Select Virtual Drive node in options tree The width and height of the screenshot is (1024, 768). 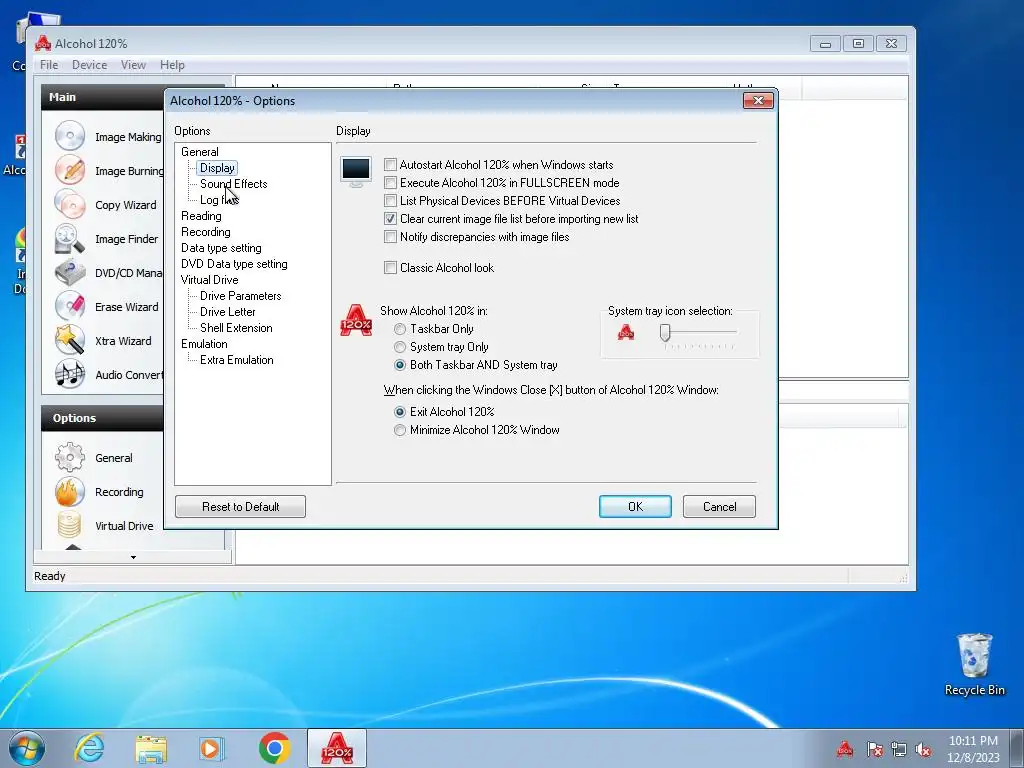pos(210,280)
